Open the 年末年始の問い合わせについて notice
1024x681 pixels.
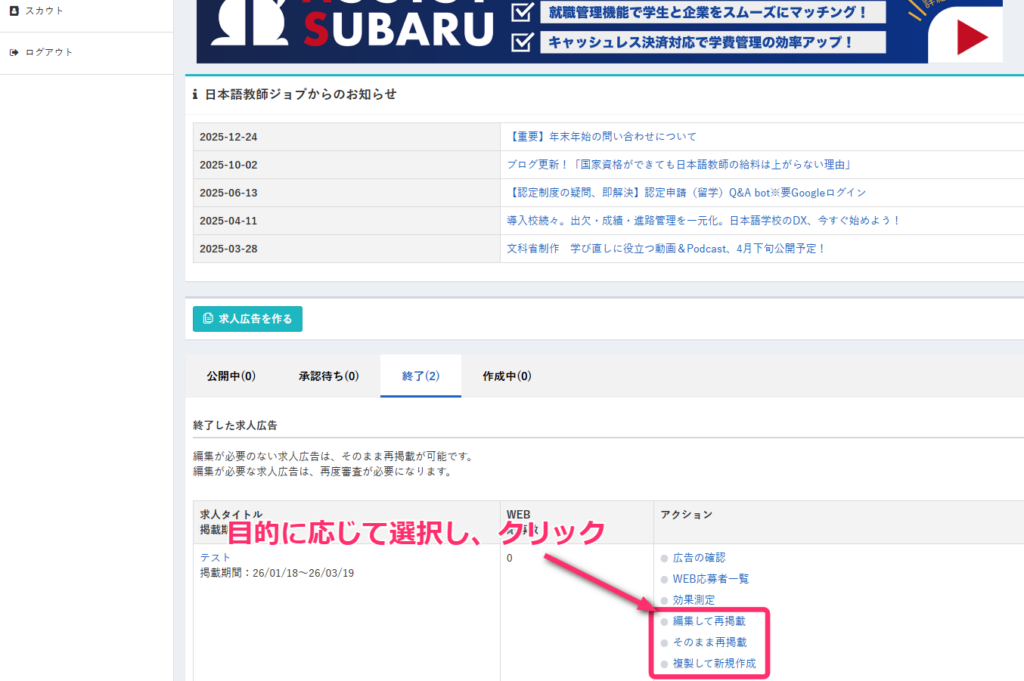click(602, 136)
